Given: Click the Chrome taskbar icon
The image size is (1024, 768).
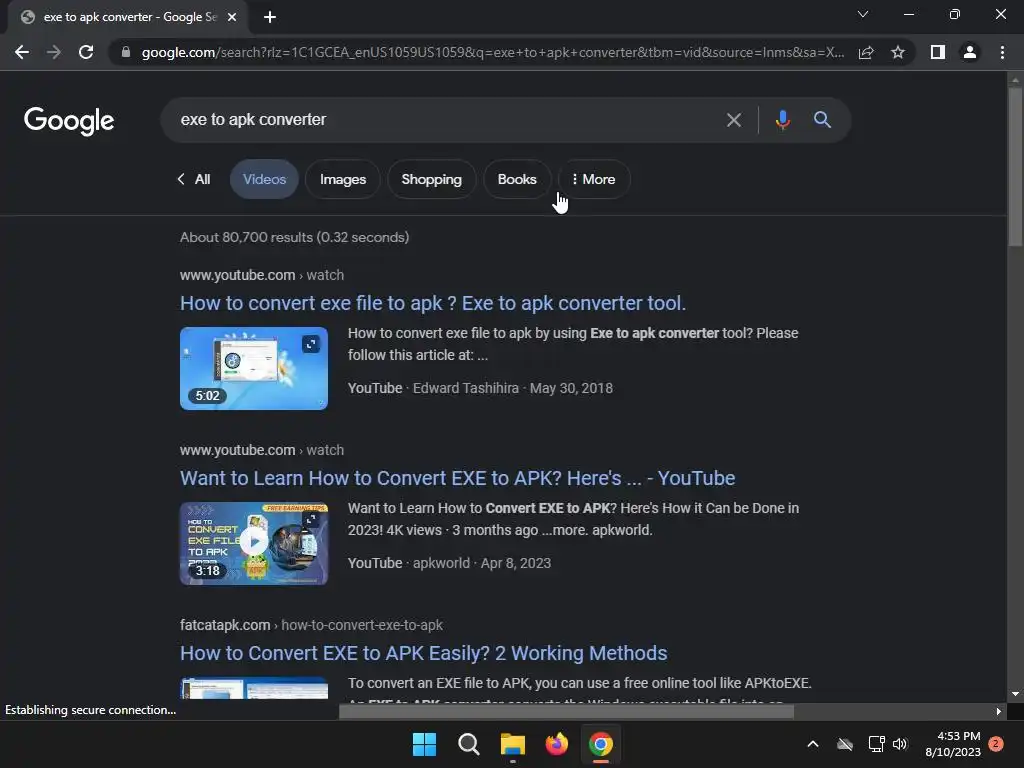Looking at the screenshot, I should click(x=601, y=744).
